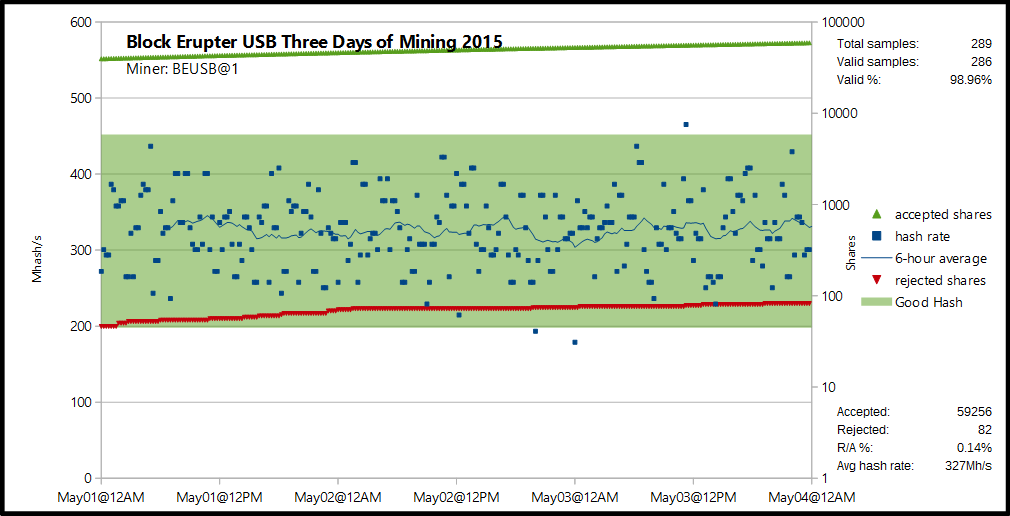Click the rejected value 82
This screenshot has width=1010, height=516.
[x=984, y=430]
